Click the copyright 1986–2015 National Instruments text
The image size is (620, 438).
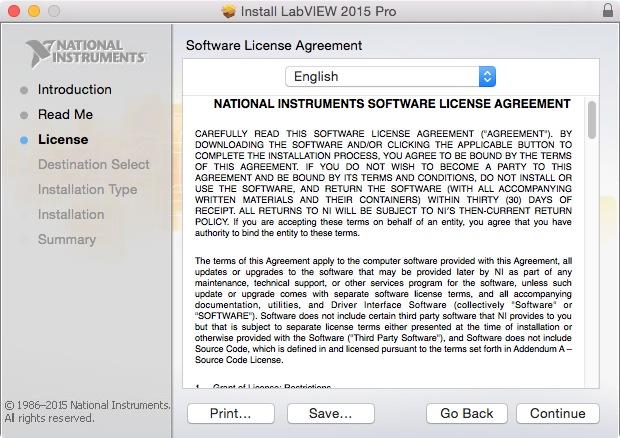coord(87,412)
